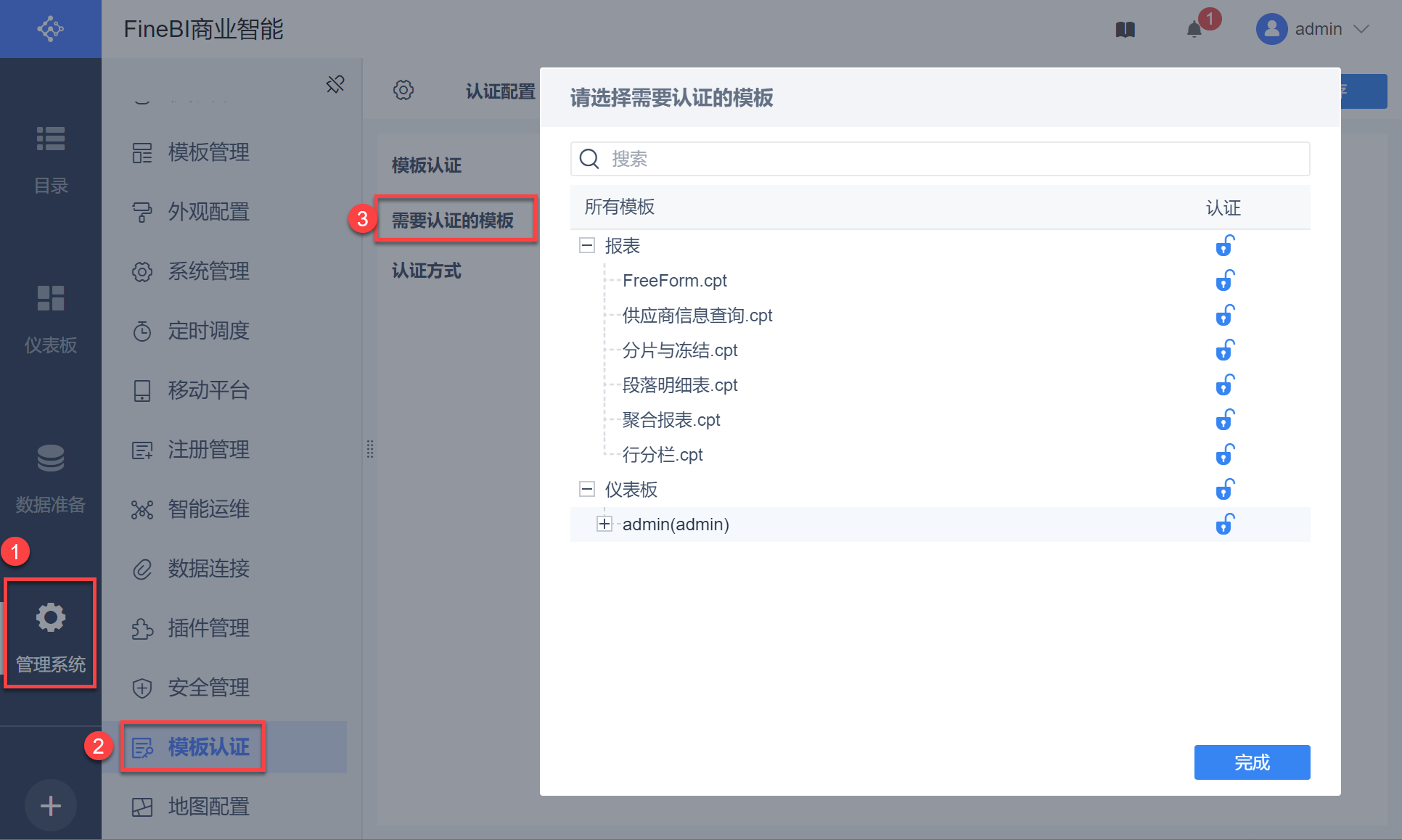Toggle authentication lock for 聚合报表.cpt
The height and width of the screenshot is (840, 1402).
1225,420
